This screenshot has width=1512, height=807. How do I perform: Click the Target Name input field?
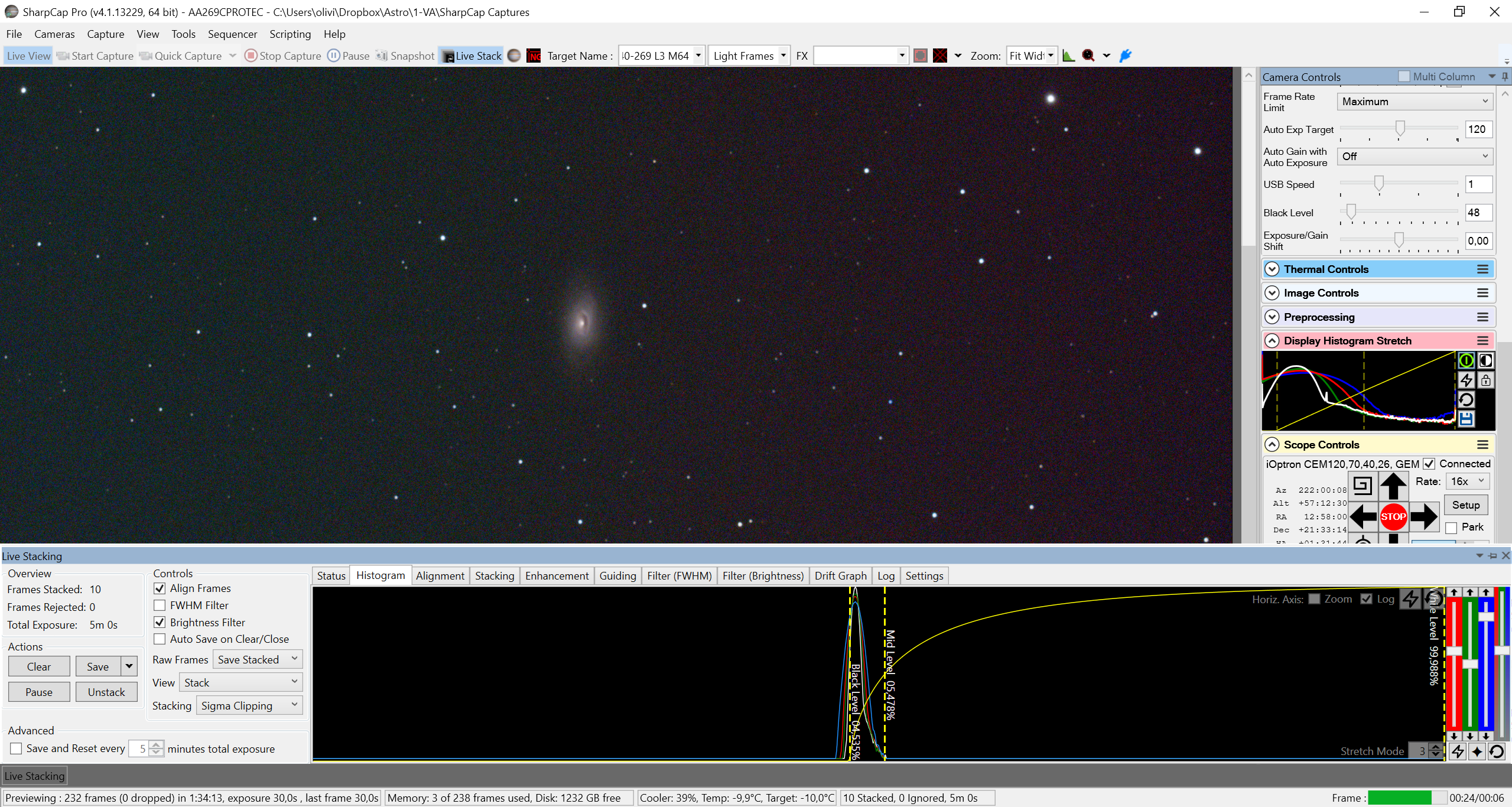(655, 56)
